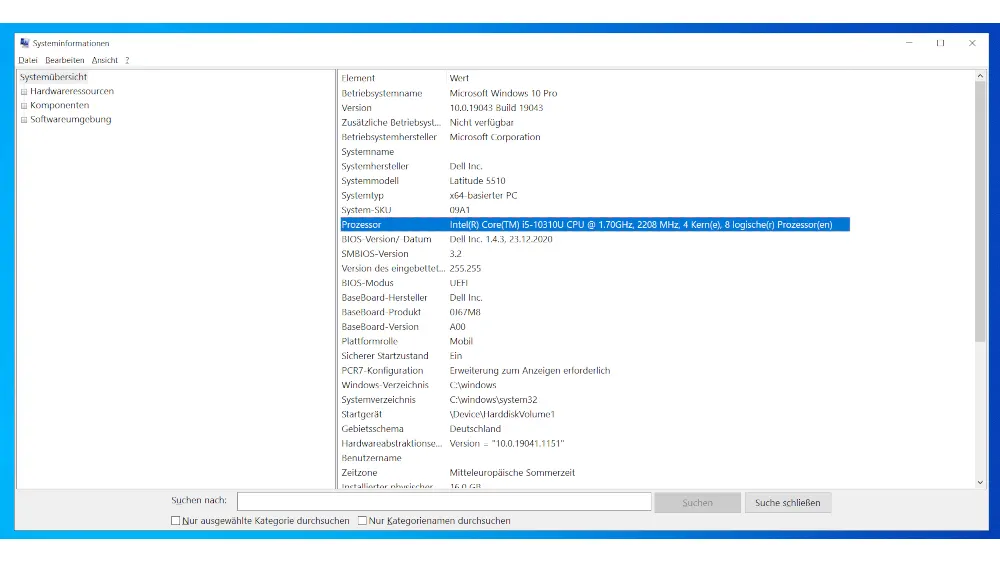The image size is (1000, 563).
Task: Click the scrollbar down arrow
Action: [980, 483]
